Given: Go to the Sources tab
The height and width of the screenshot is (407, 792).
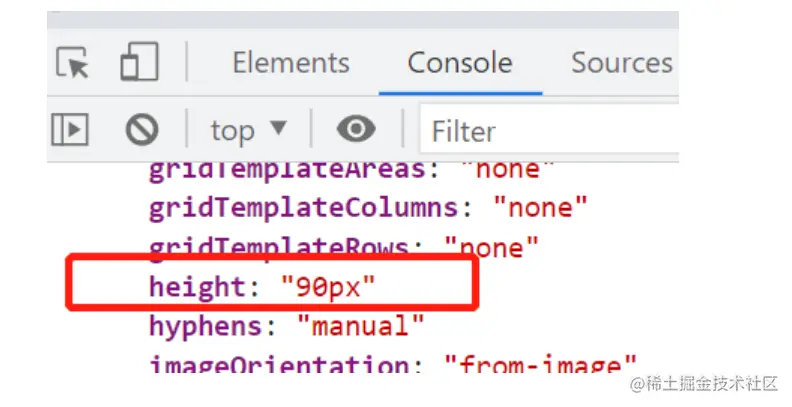Looking at the screenshot, I should 621,63.
